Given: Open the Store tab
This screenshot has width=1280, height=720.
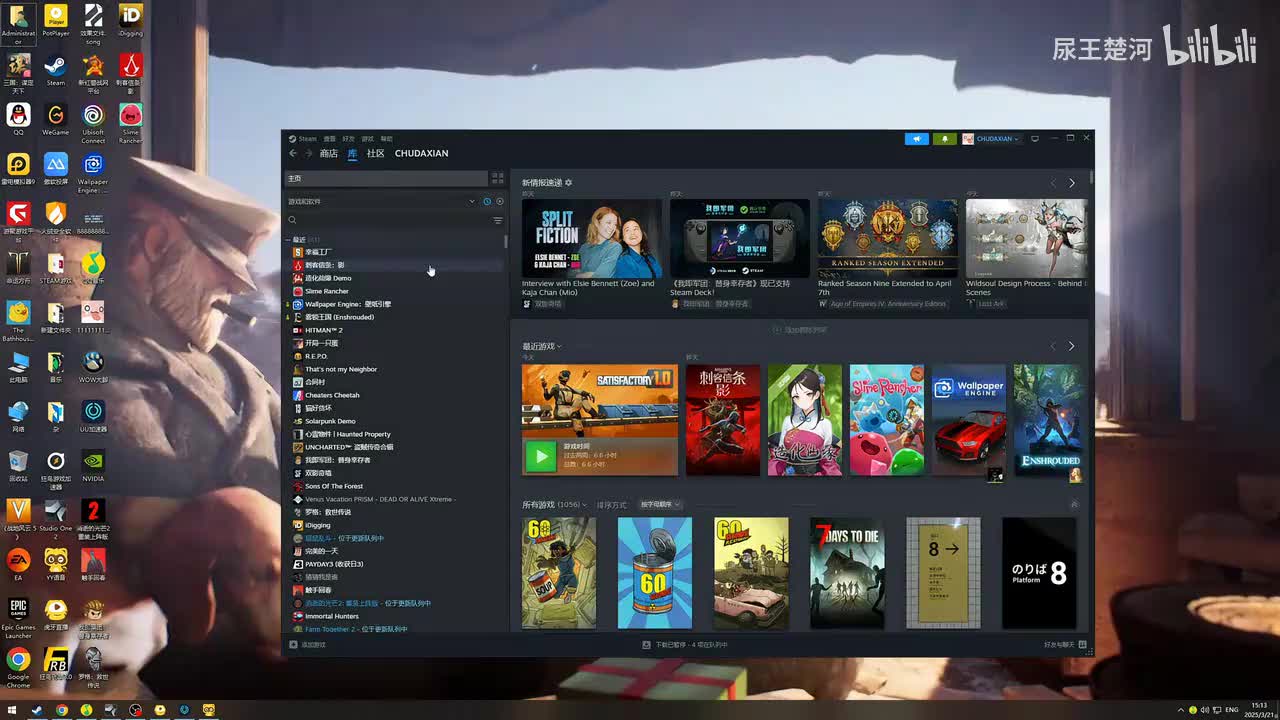Looking at the screenshot, I should 329,153.
